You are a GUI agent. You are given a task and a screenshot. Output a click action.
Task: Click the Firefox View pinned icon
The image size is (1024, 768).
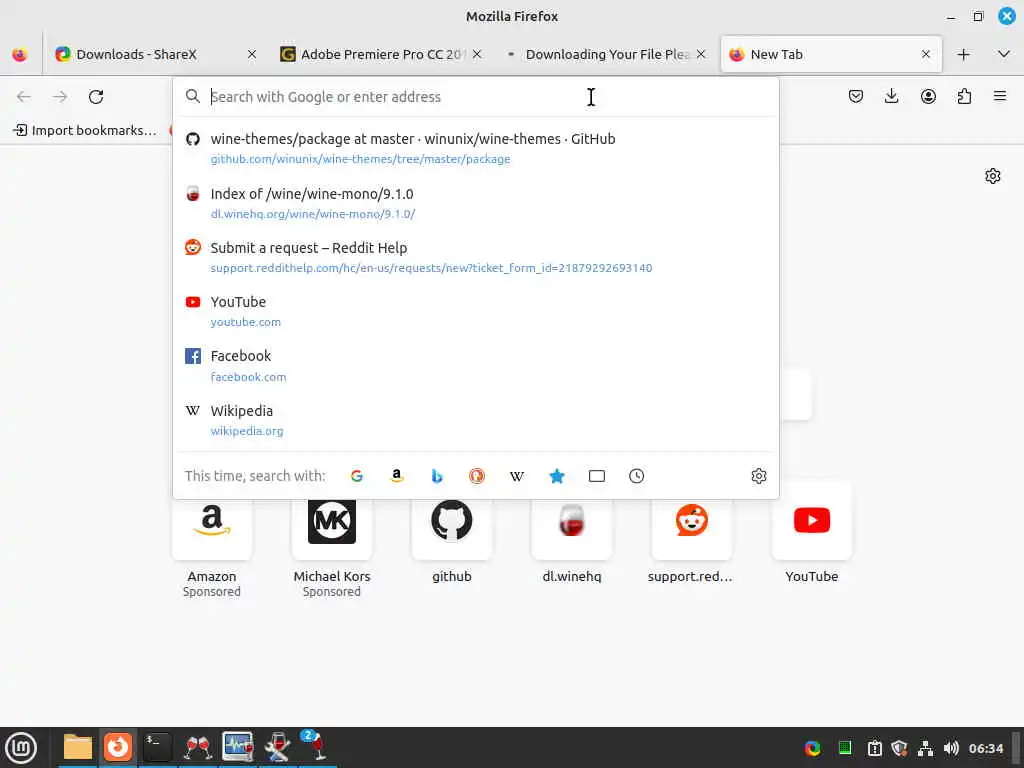20,54
